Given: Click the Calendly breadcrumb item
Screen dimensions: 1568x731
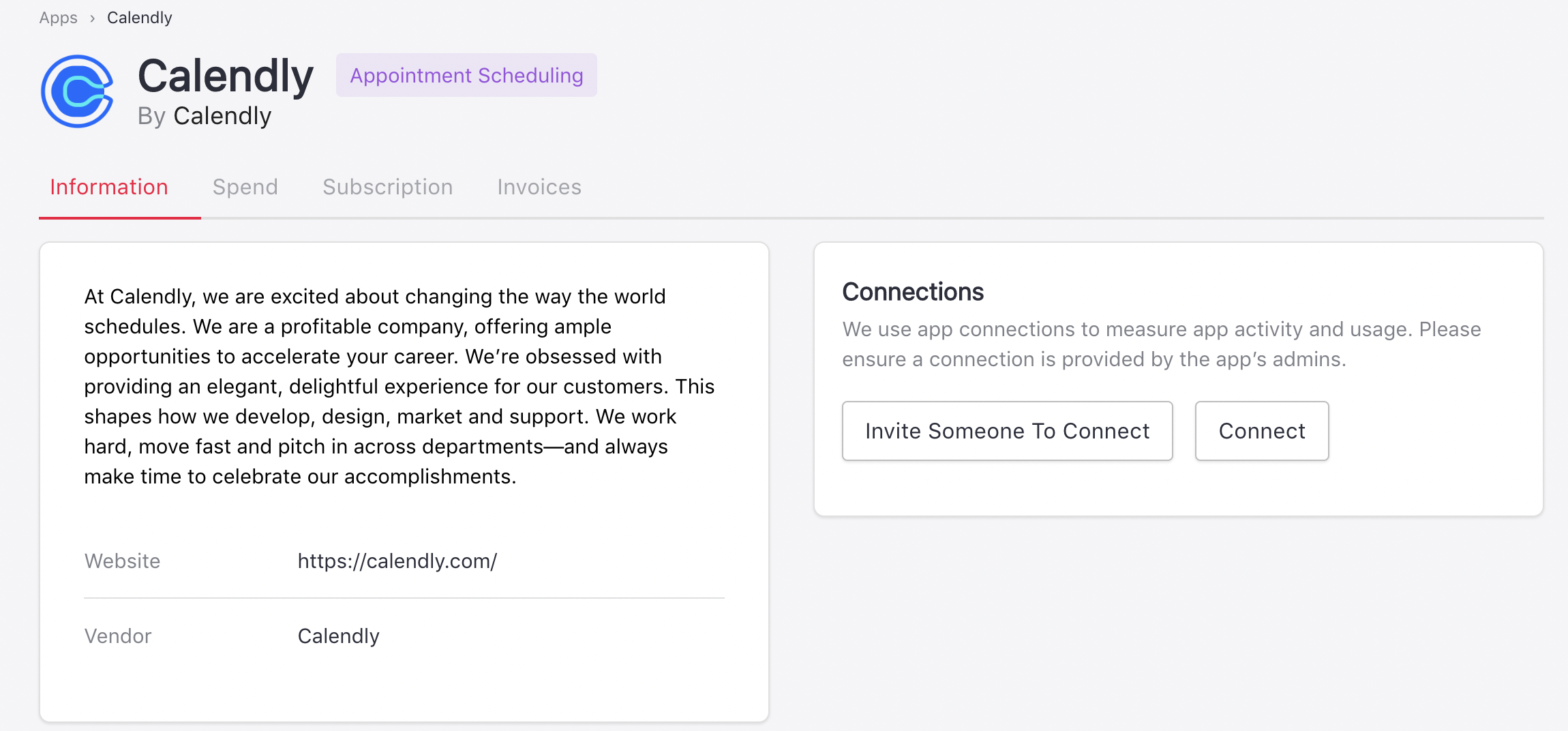Looking at the screenshot, I should click(139, 18).
